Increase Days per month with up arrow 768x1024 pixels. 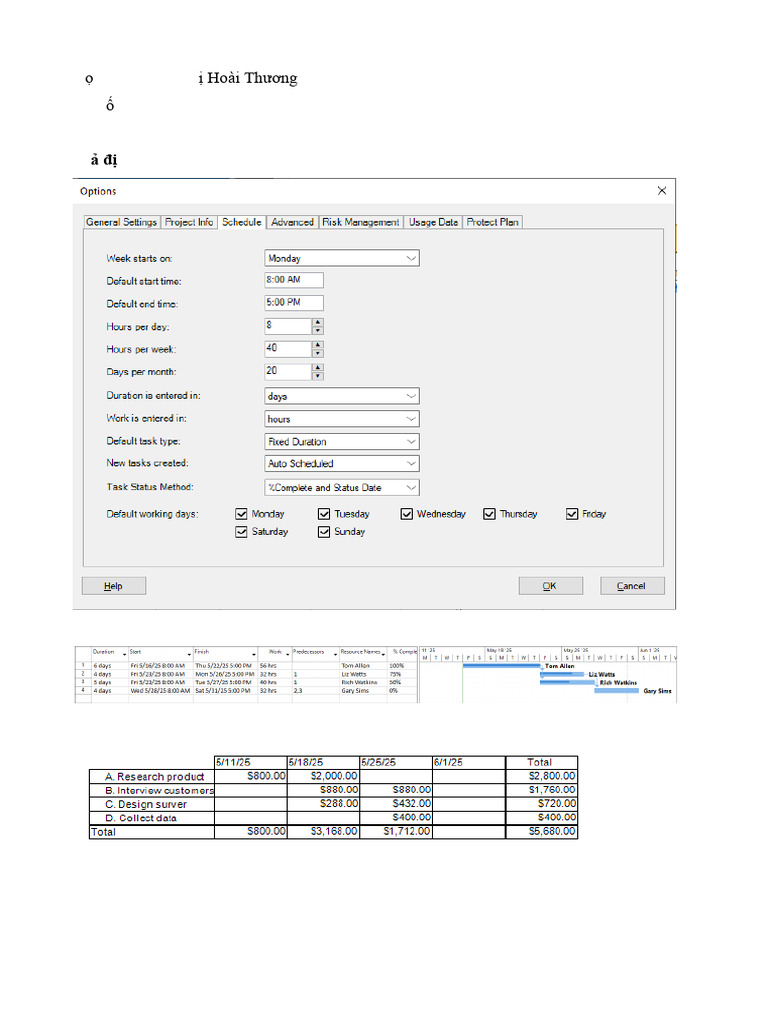click(318, 367)
